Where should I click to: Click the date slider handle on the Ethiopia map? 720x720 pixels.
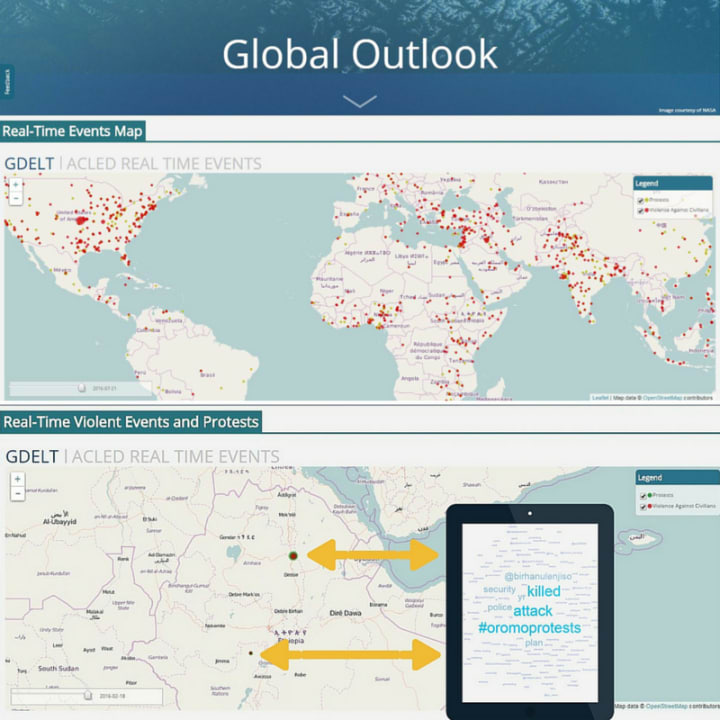[x=88, y=696]
